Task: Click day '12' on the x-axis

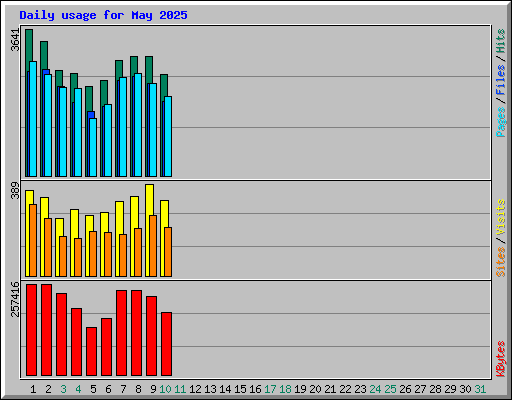Action: [x=195, y=389]
